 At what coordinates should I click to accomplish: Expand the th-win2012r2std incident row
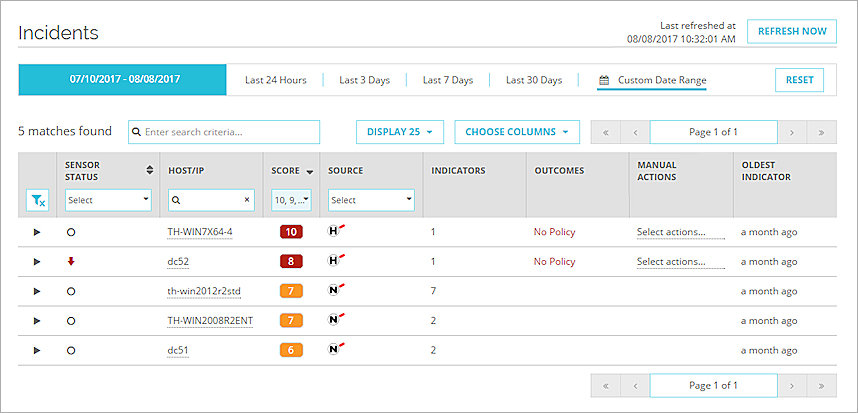click(37, 292)
